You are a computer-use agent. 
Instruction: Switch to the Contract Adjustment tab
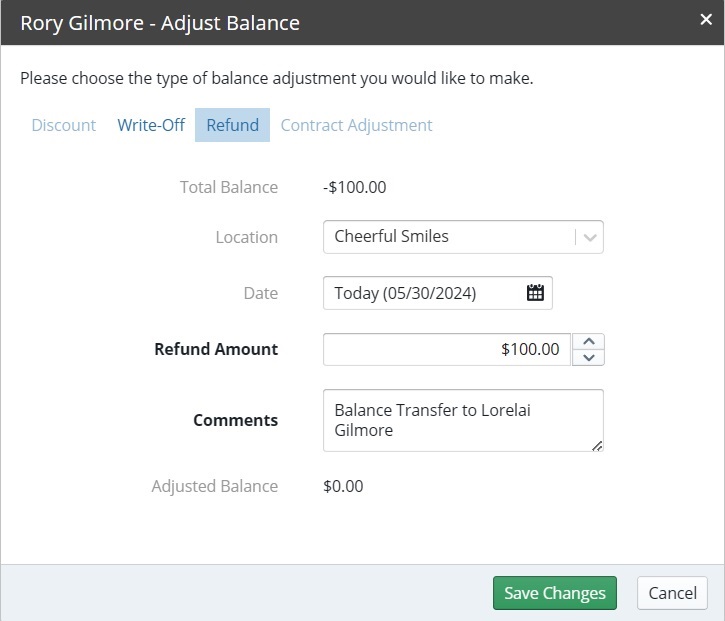pos(356,125)
